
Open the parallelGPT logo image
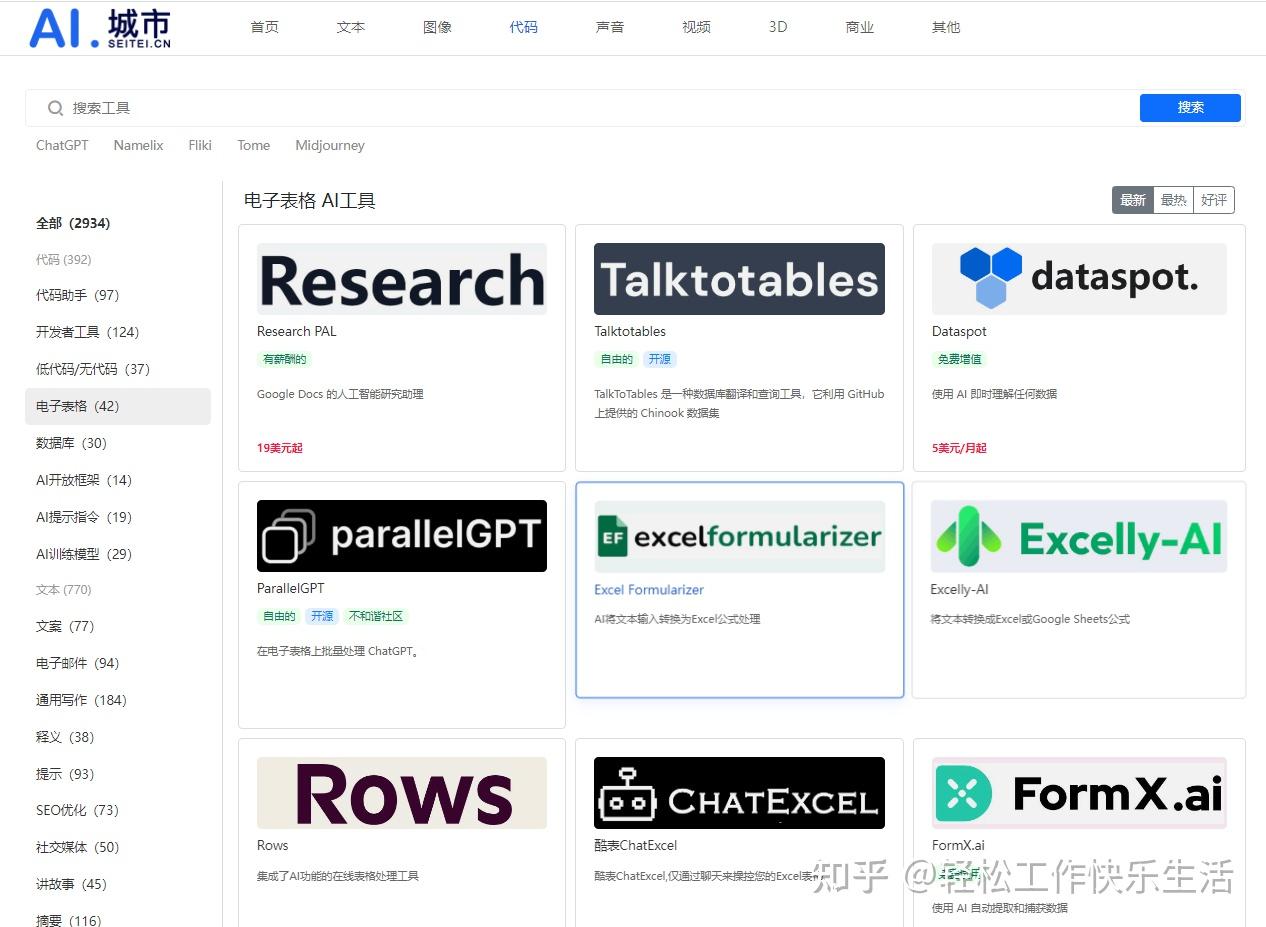[x=402, y=536]
